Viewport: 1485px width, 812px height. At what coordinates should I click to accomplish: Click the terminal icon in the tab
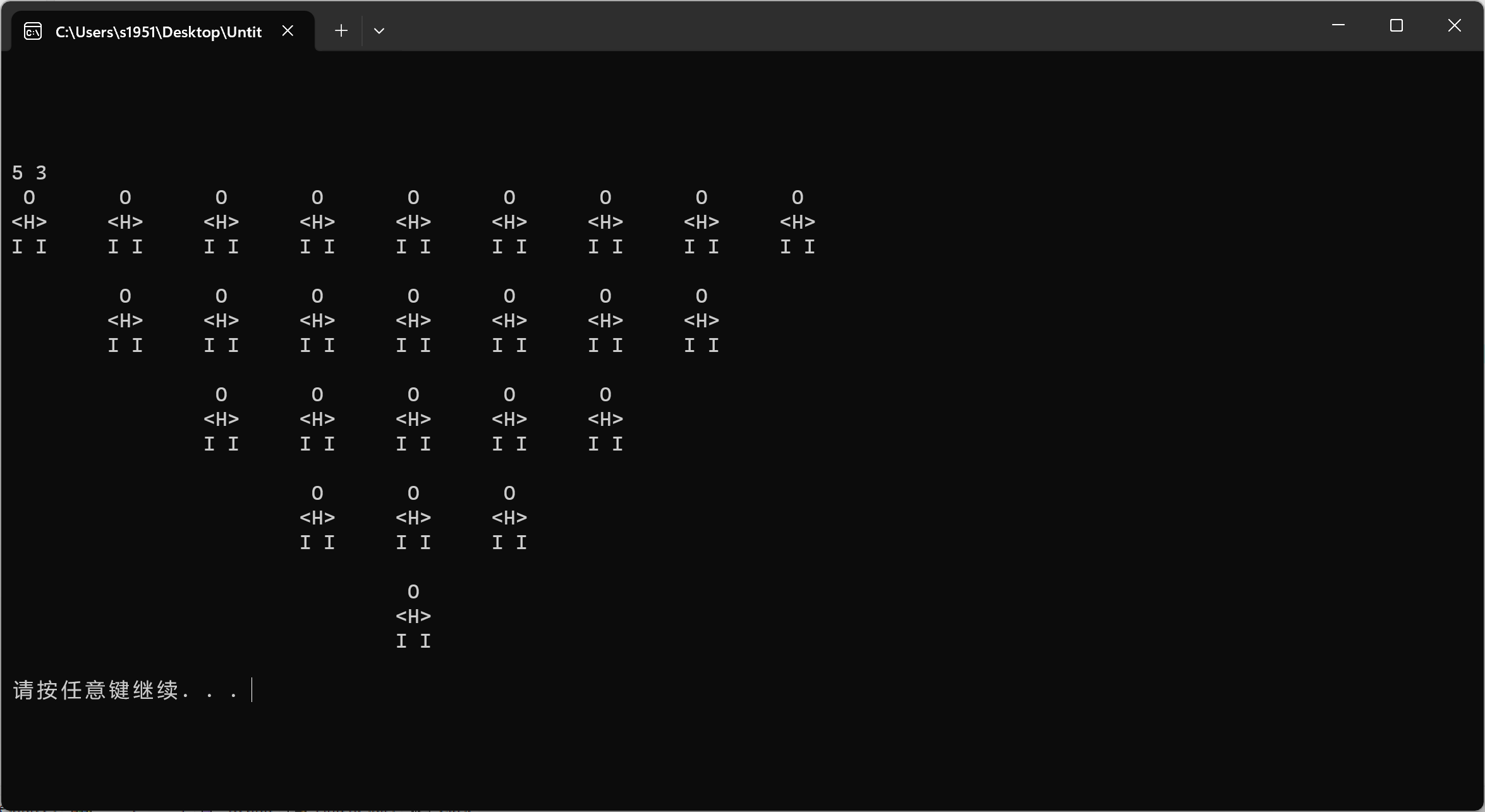[x=33, y=31]
